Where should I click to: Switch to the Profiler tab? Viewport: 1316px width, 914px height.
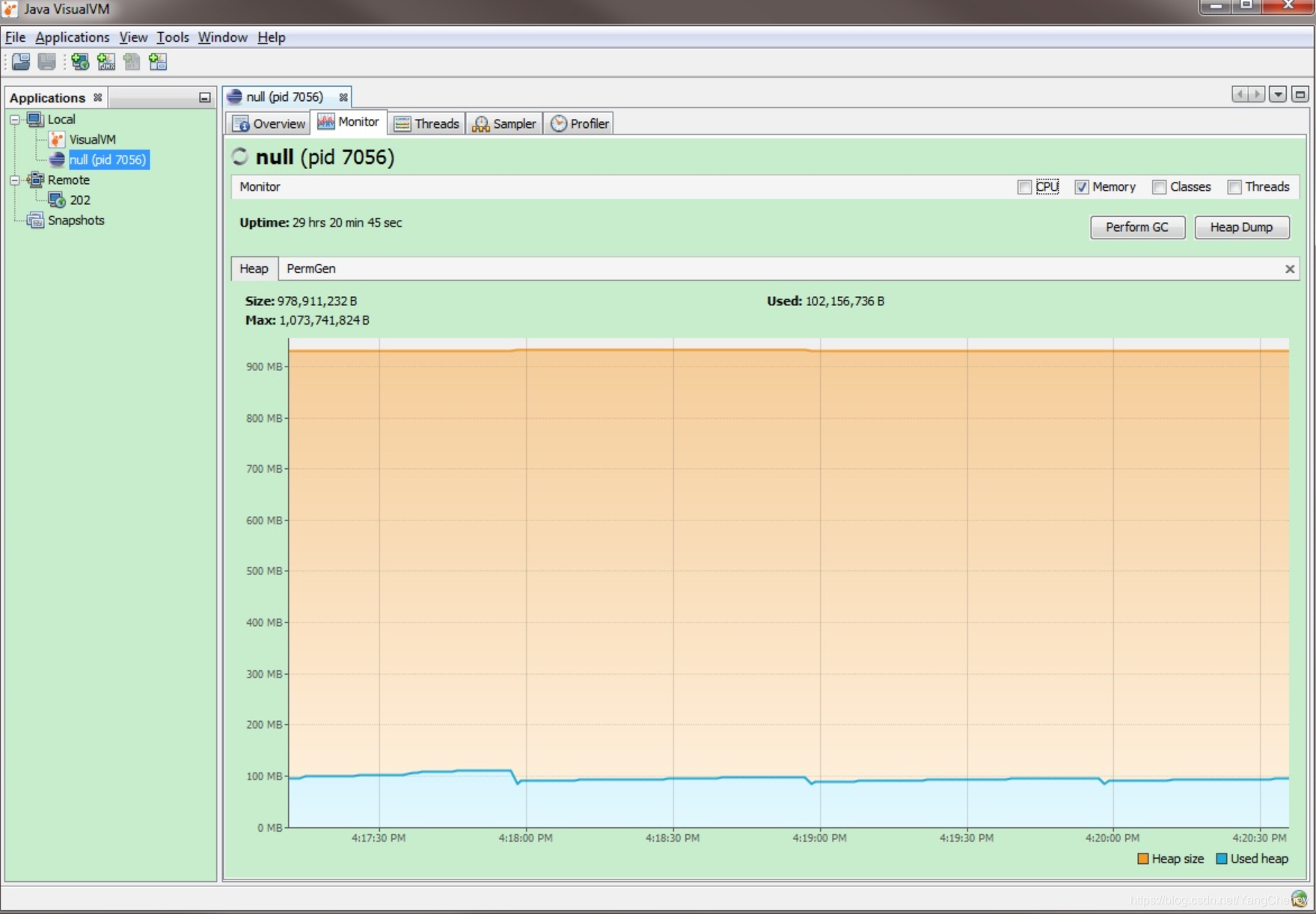580,124
